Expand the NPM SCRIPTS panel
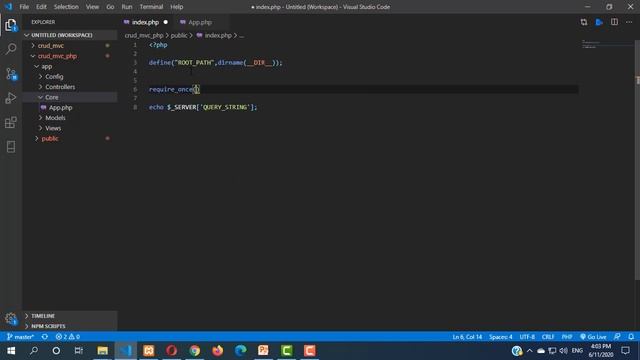Viewport: 640px width, 360px height. click(70, 326)
